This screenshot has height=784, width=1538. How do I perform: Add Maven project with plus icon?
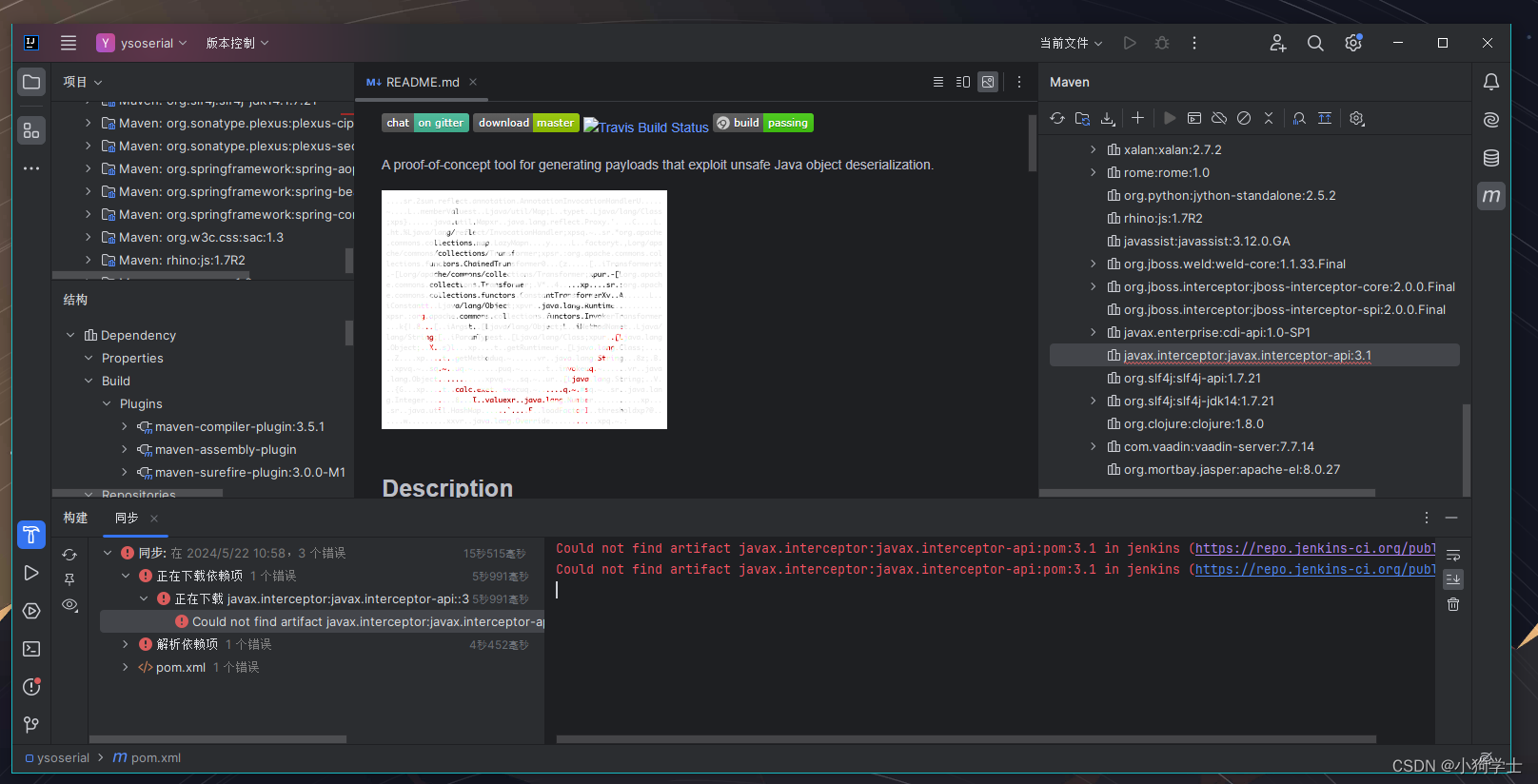click(x=1137, y=118)
